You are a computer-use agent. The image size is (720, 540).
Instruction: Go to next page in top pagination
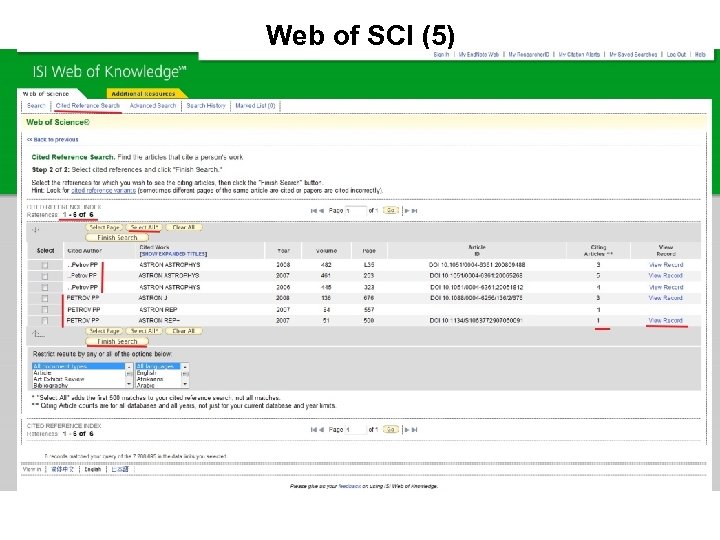pos(407,211)
